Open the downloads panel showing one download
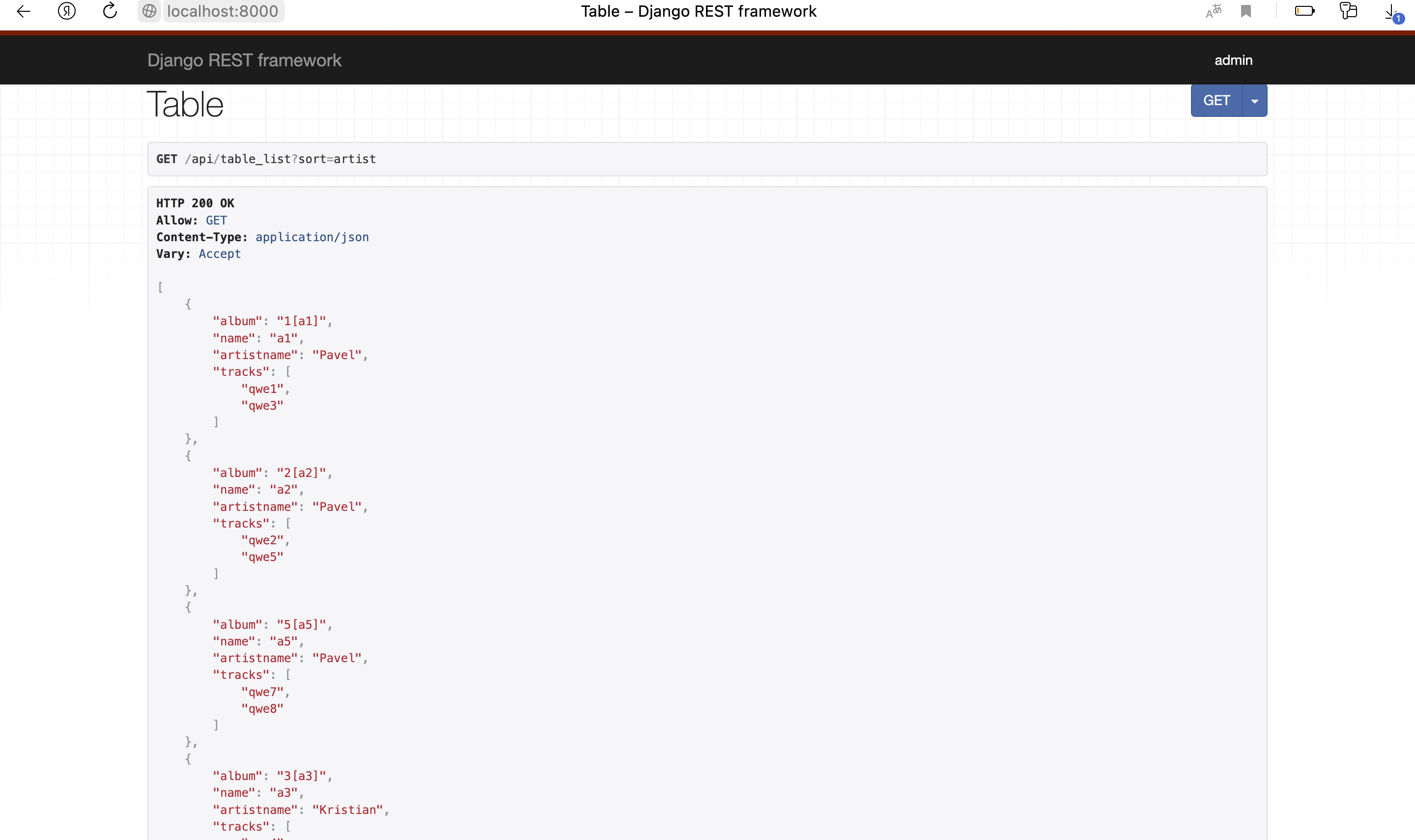Viewport: 1415px width, 840px height. pyautogui.click(x=1391, y=11)
